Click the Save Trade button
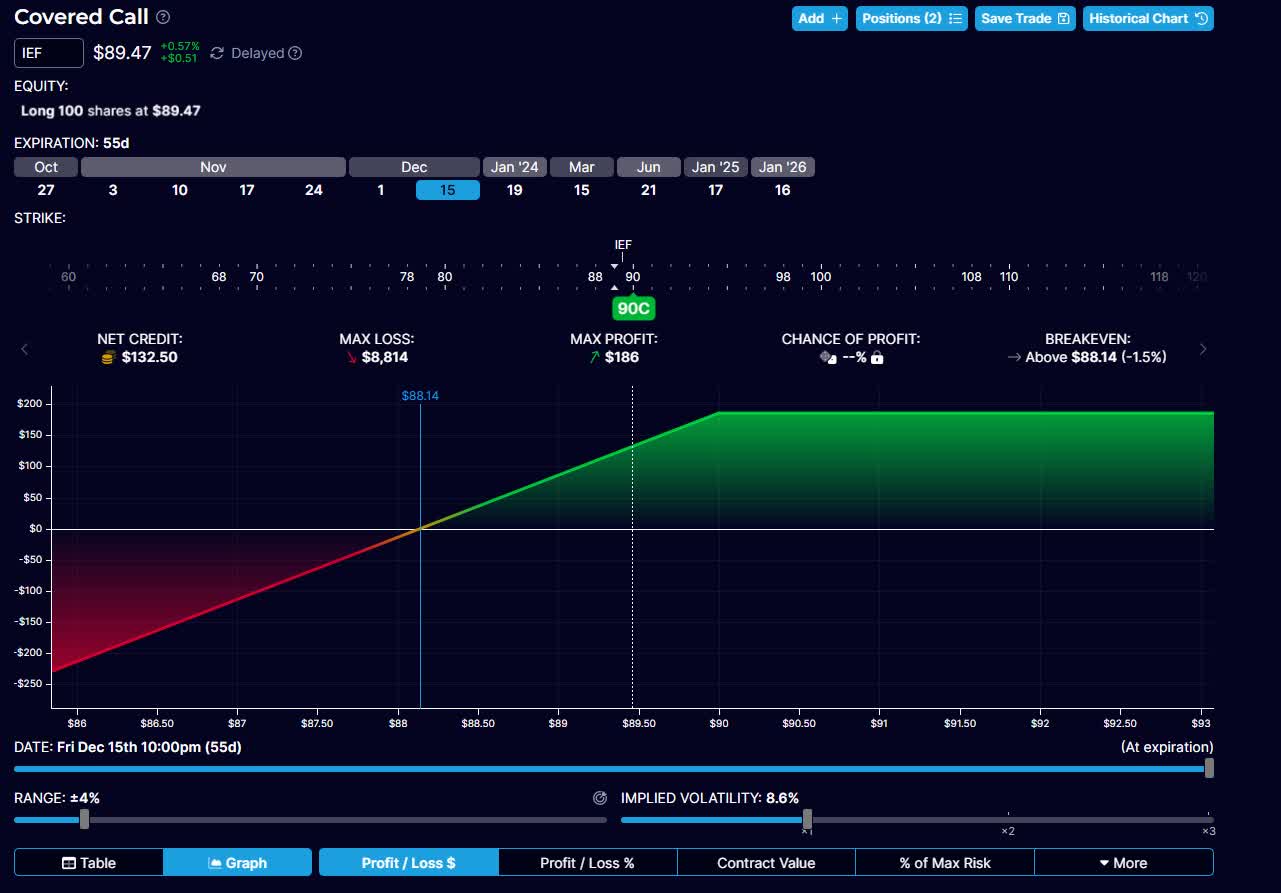The width and height of the screenshot is (1281, 893). [1024, 18]
